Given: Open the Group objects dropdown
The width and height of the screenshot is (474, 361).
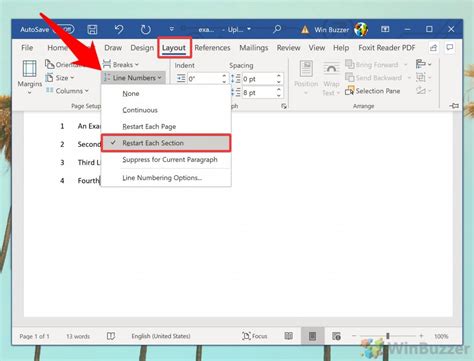Looking at the screenshot, I should 423,77.
